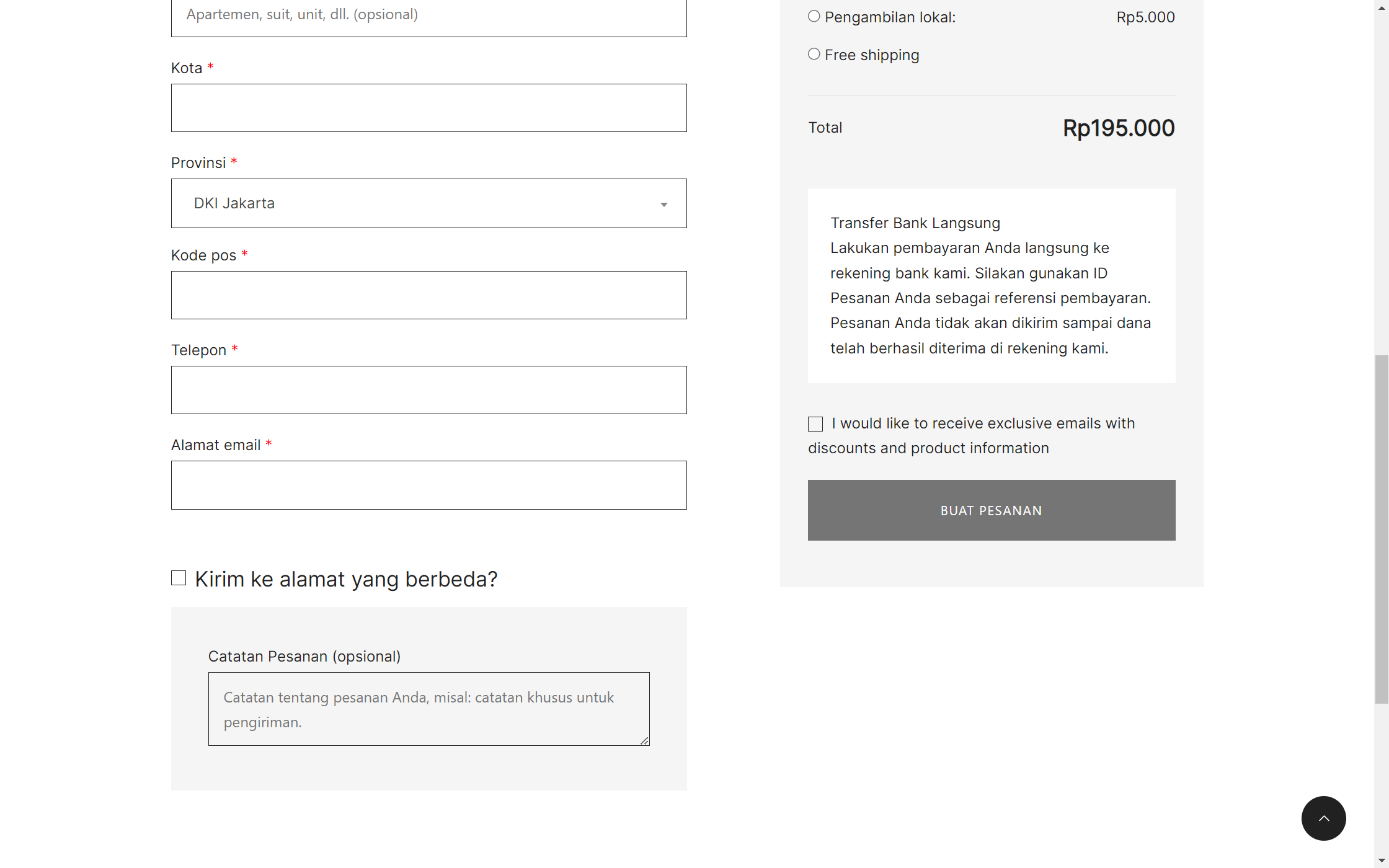Tick the exclusive emails subscription checkbox
Image resolution: width=1389 pixels, height=868 pixels.
pos(815,424)
